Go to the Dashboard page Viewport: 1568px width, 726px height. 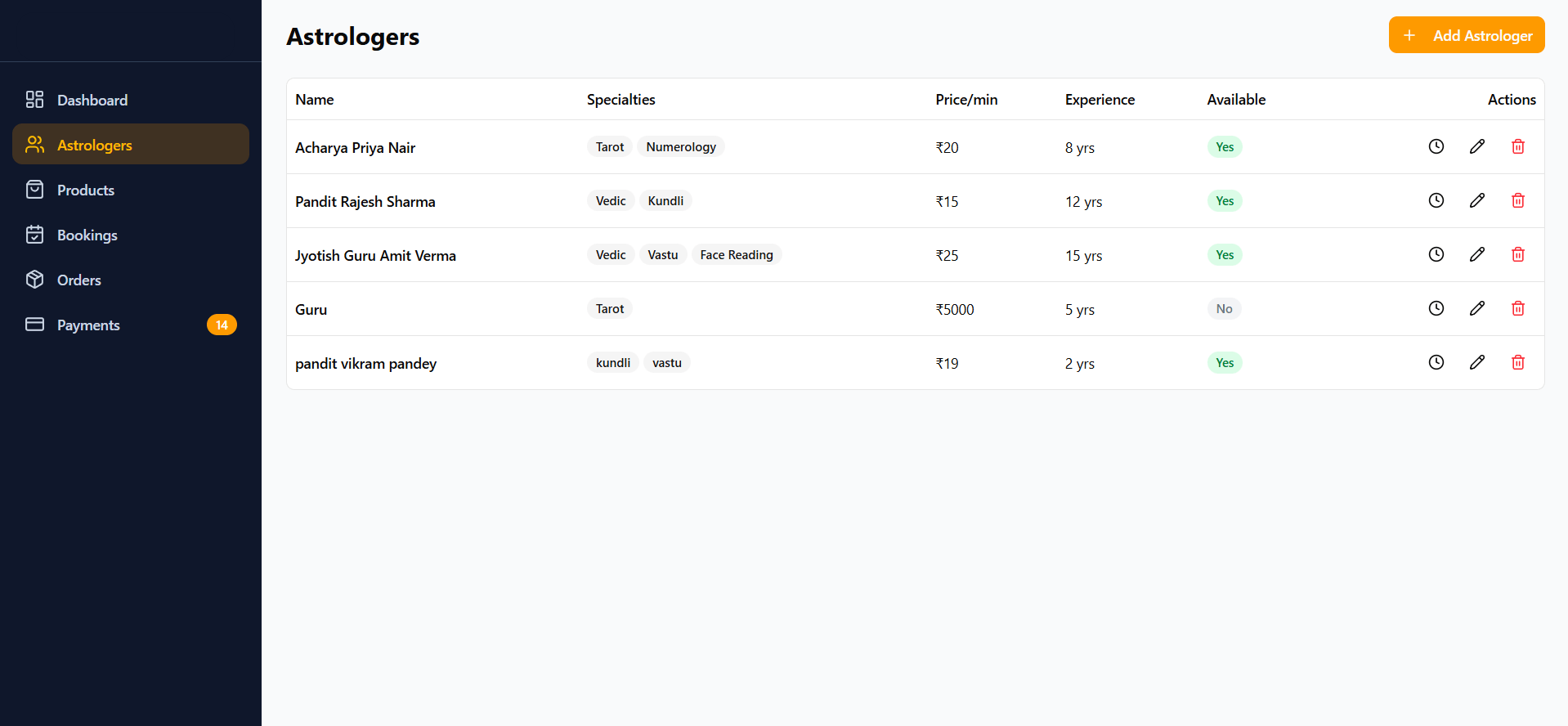pyautogui.click(x=92, y=100)
